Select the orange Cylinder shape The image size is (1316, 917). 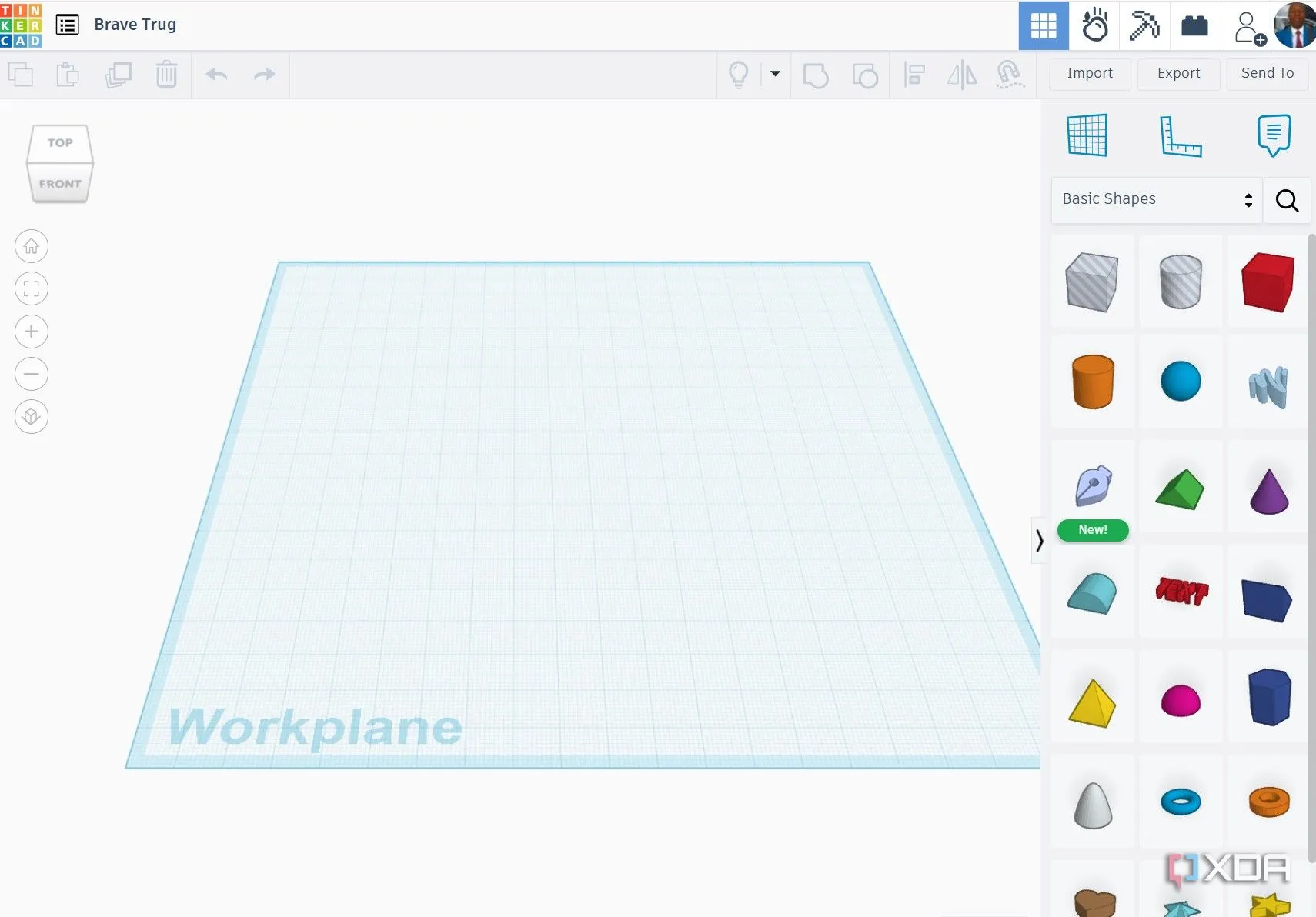point(1092,382)
